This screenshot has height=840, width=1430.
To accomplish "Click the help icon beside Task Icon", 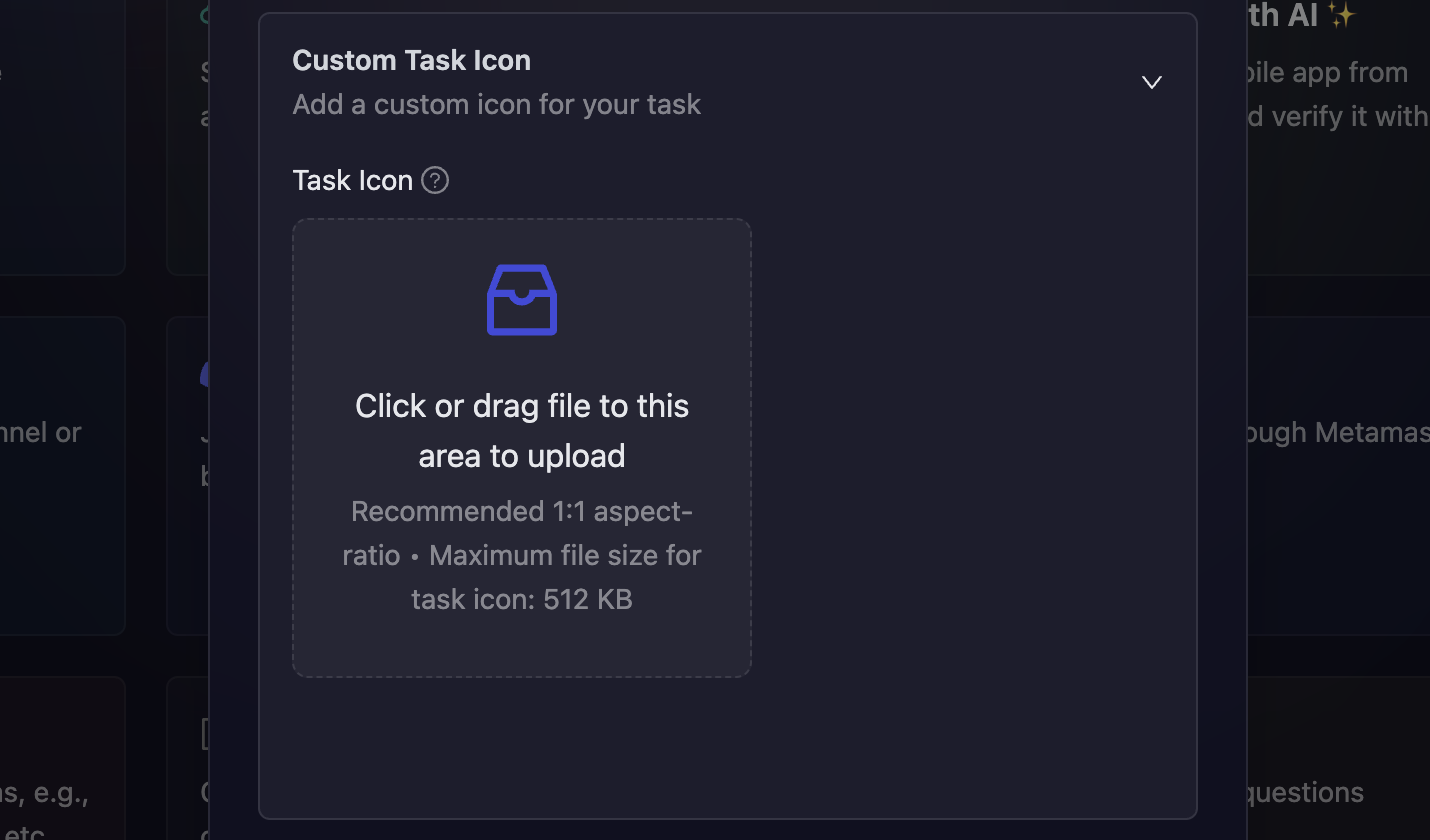I will [x=435, y=180].
